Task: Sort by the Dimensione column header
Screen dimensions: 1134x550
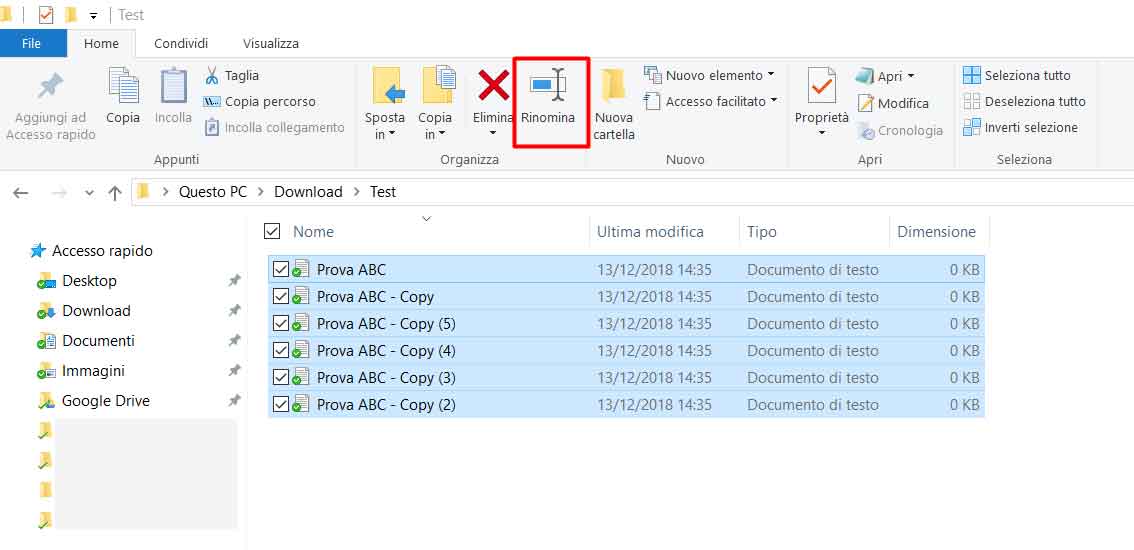Action: coord(939,232)
